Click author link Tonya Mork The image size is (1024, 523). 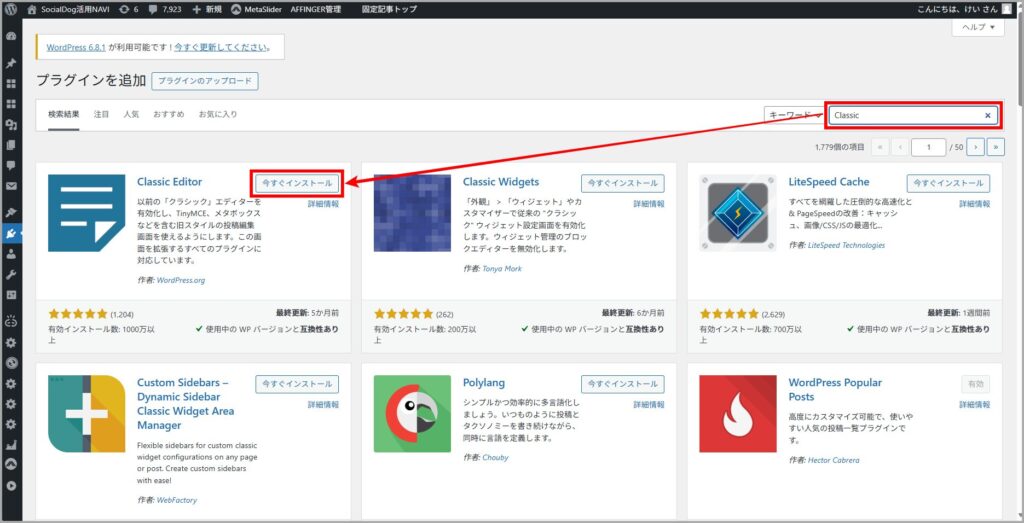click(x=502, y=268)
